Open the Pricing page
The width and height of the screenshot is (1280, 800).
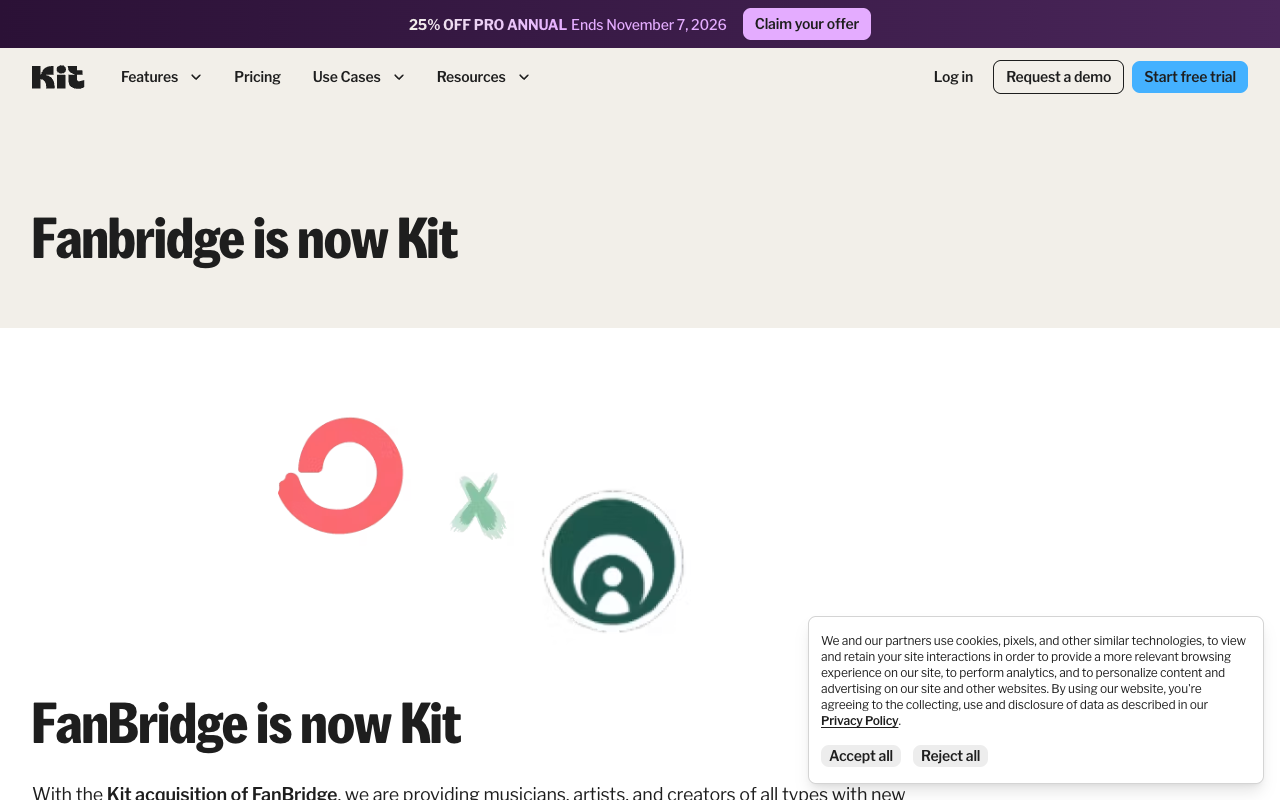tap(257, 77)
